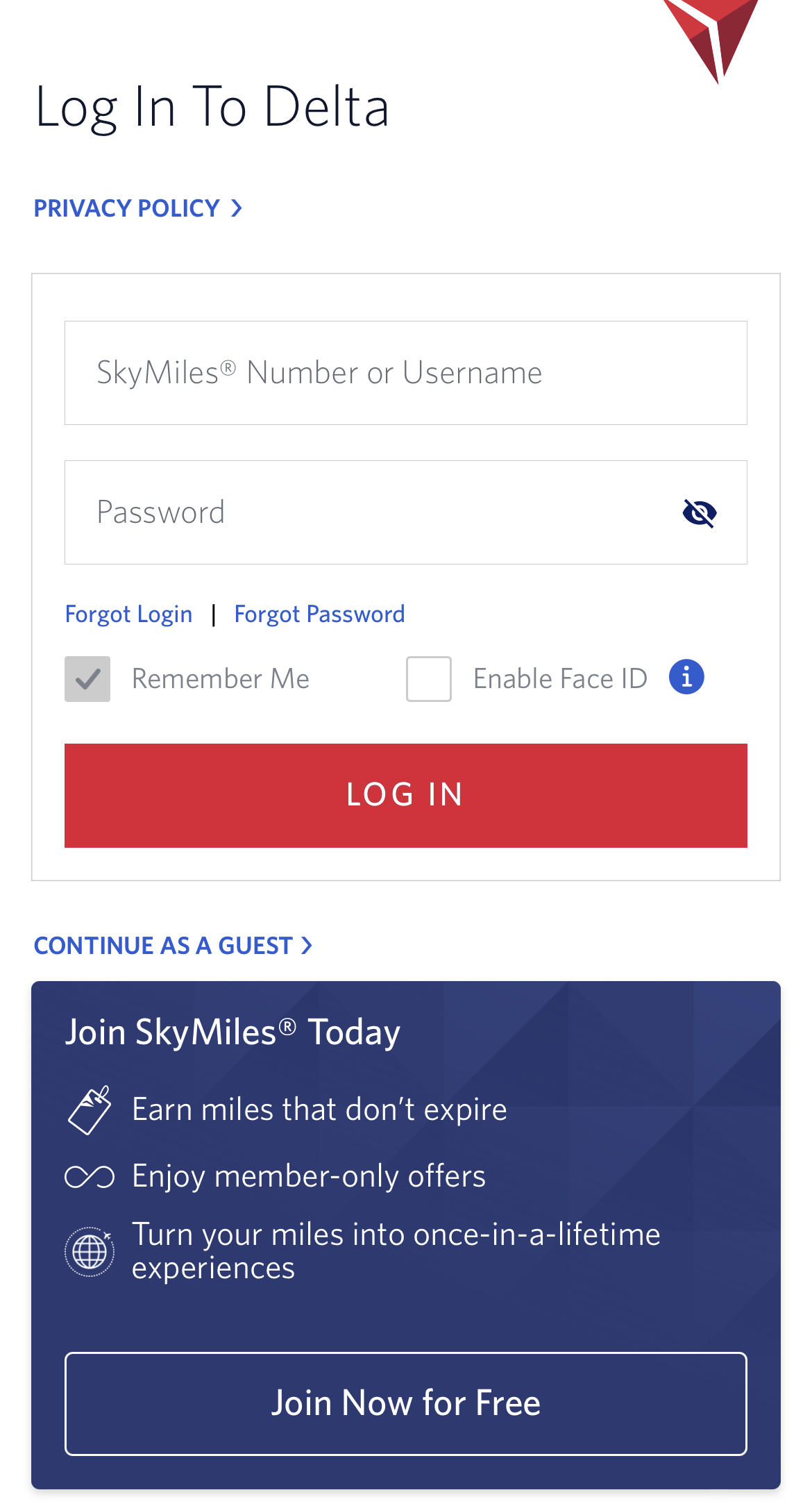Click the Face ID info icon

click(686, 677)
